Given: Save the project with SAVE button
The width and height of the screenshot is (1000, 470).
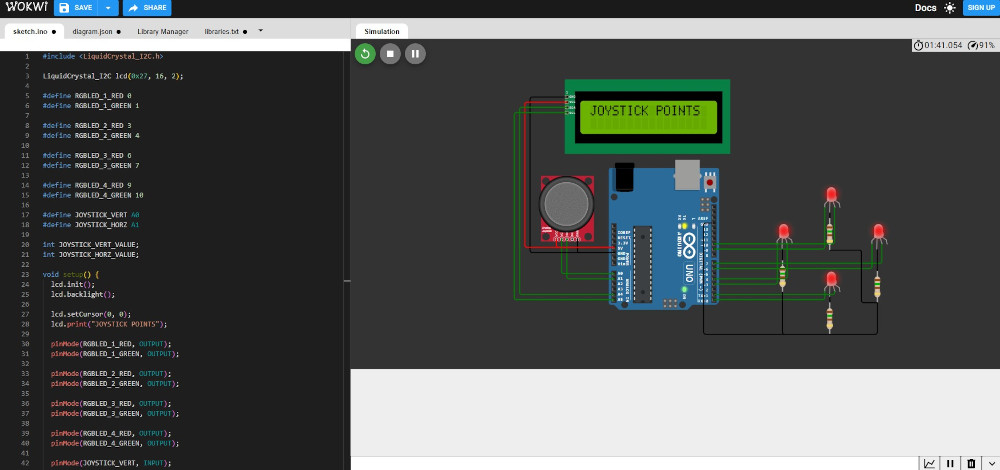Looking at the screenshot, I should tap(77, 8).
